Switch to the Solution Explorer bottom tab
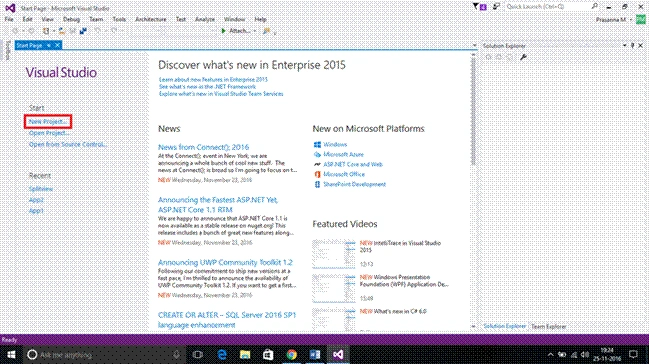 505,326
